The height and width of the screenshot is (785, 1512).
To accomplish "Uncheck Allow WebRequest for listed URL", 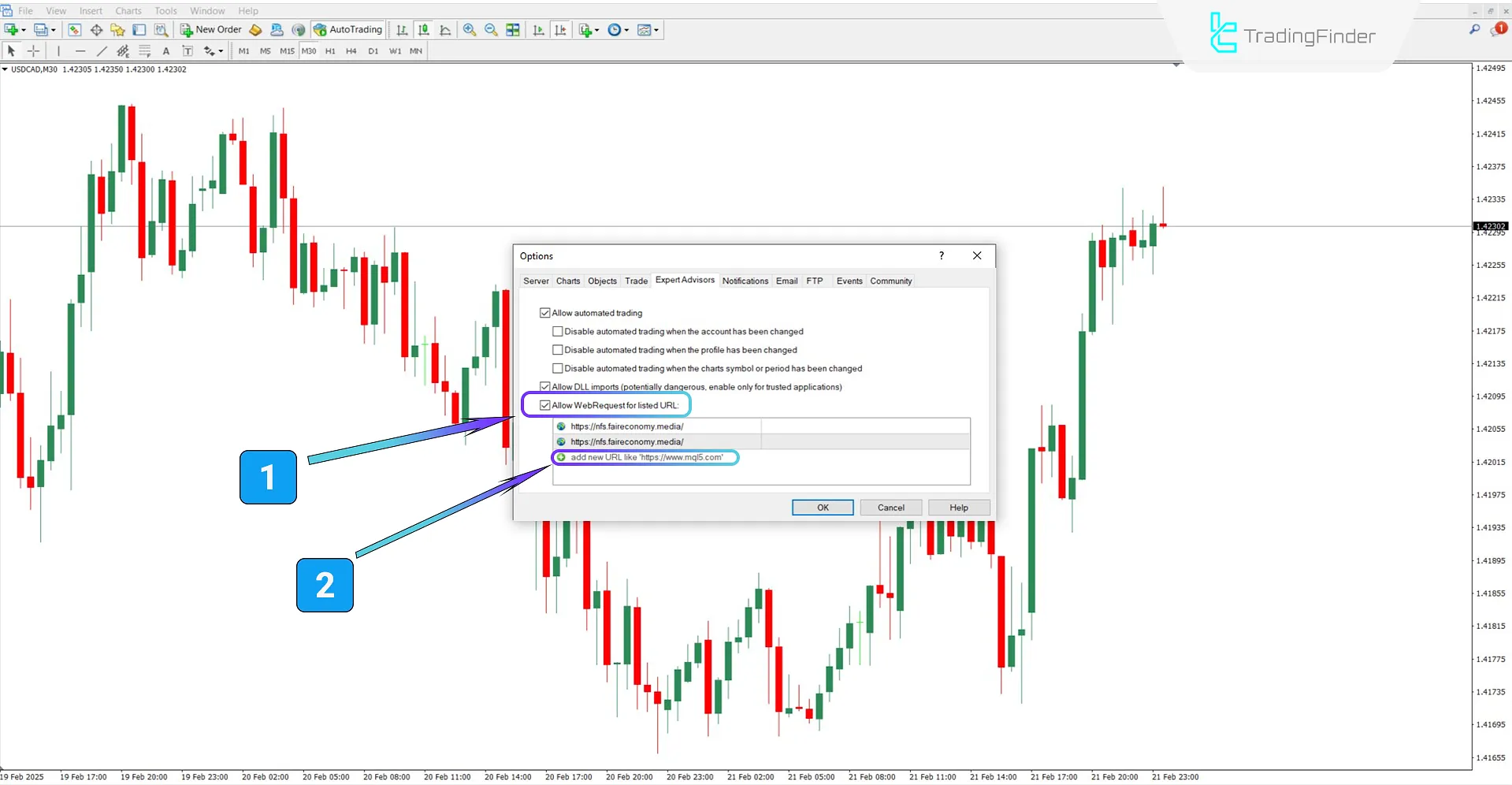I will point(546,404).
